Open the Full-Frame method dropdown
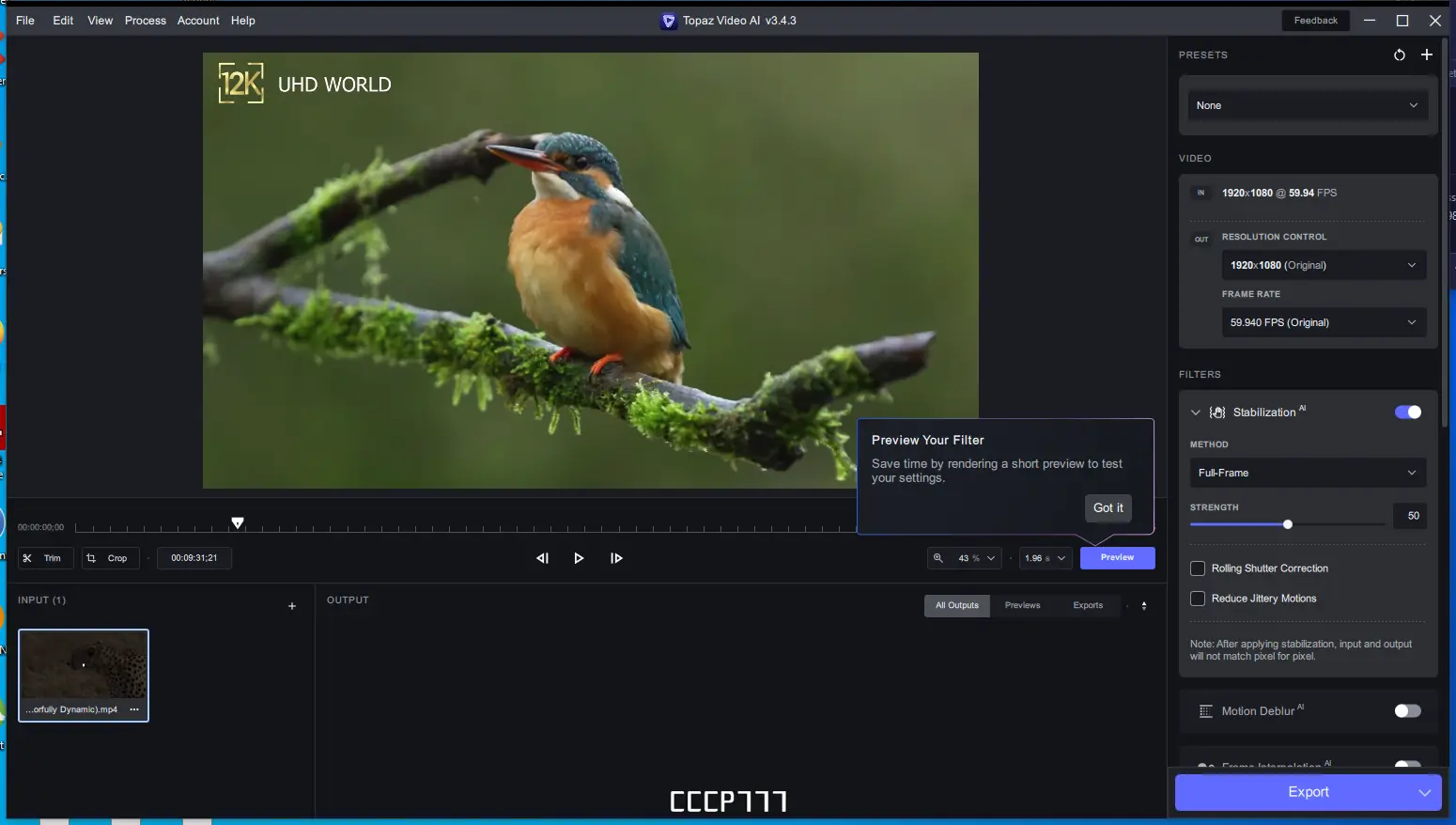 point(1308,473)
